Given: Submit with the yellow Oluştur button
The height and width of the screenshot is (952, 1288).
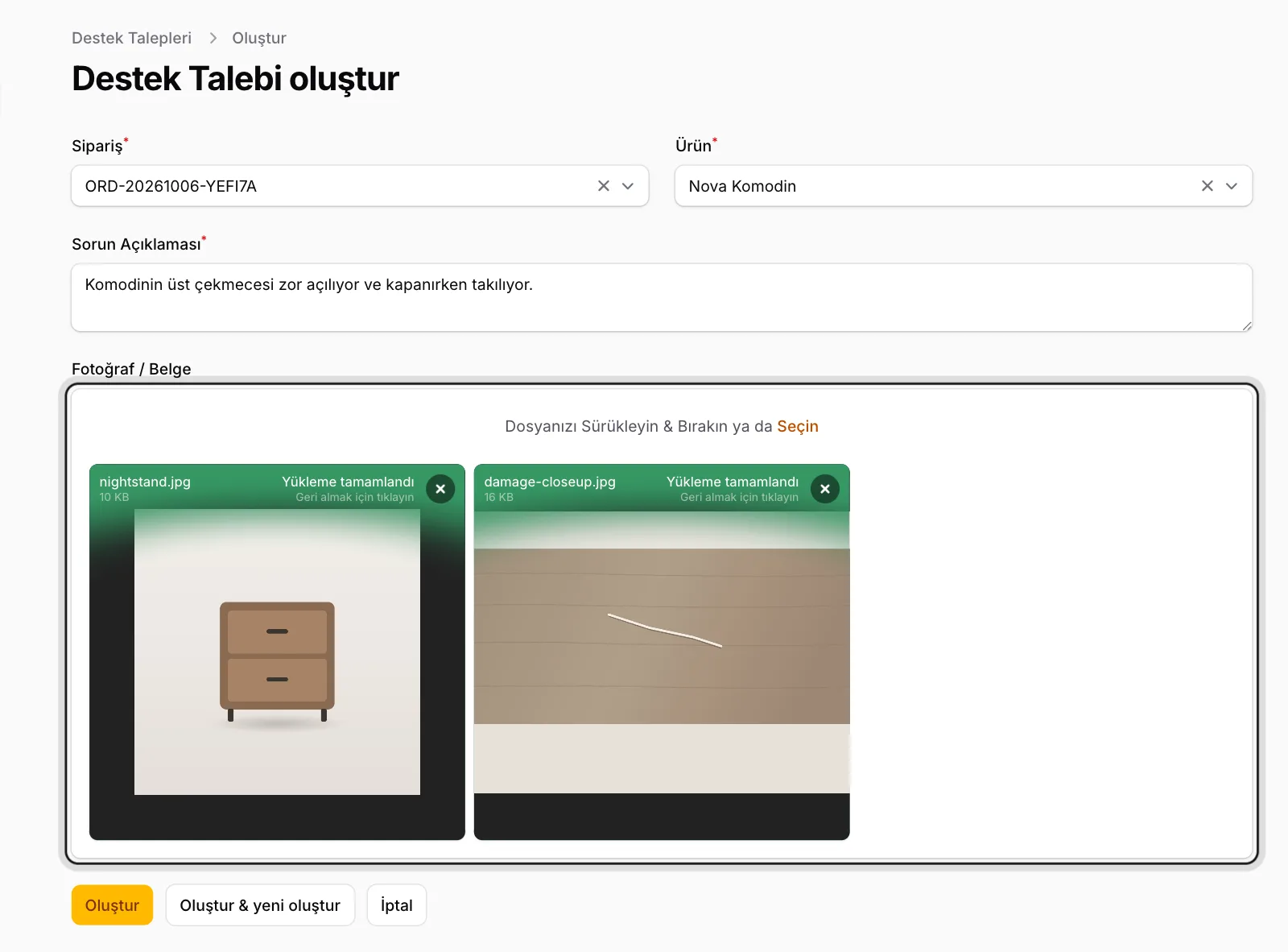Looking at the screenshot, I should coord(112,905).
